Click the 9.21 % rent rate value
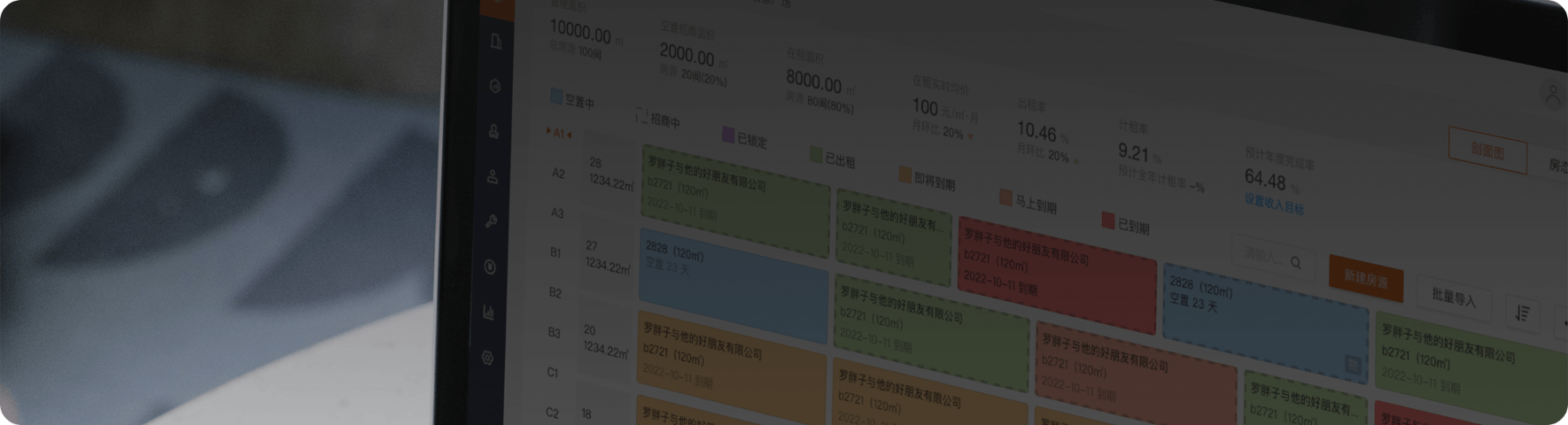This screenshot has height=425, width=1568. click(x=1138, y=153)
